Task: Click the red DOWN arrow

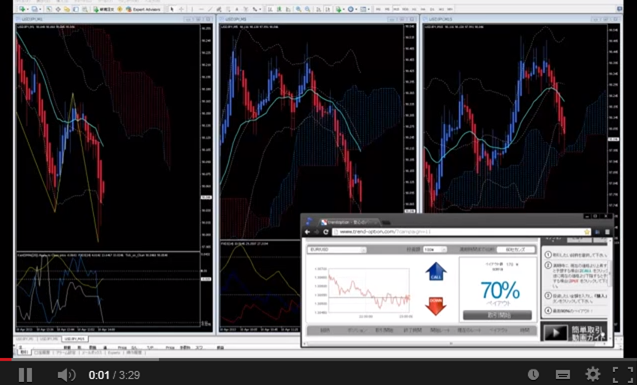Action: point(436,306)
